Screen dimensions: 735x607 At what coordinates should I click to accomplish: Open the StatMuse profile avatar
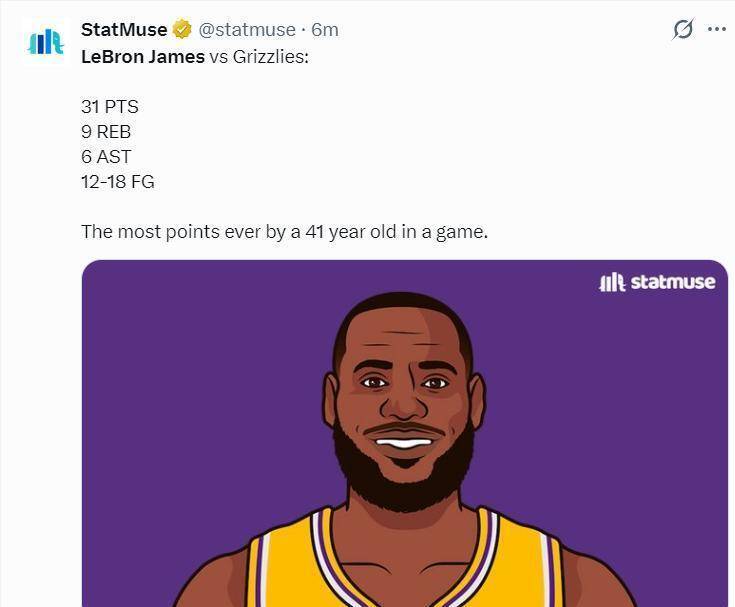click(x=45, y=41)
